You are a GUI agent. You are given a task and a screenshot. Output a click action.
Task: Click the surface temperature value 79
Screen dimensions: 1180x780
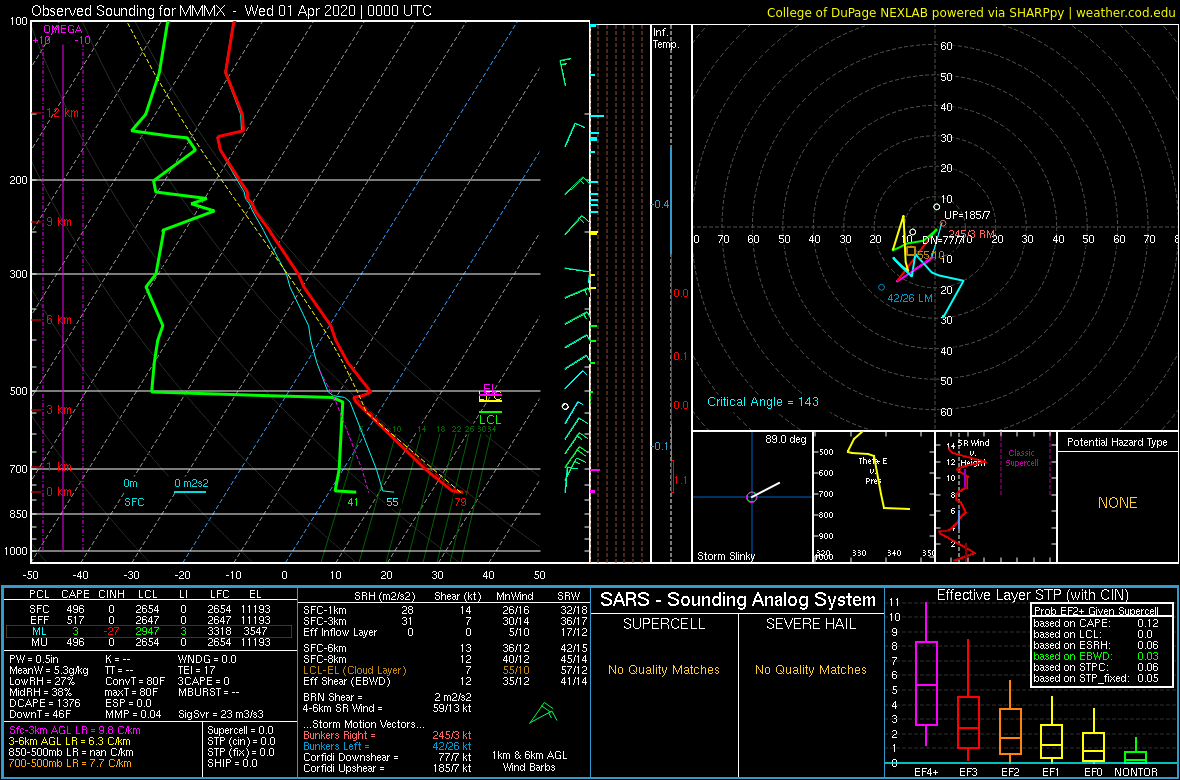point(460,501)
